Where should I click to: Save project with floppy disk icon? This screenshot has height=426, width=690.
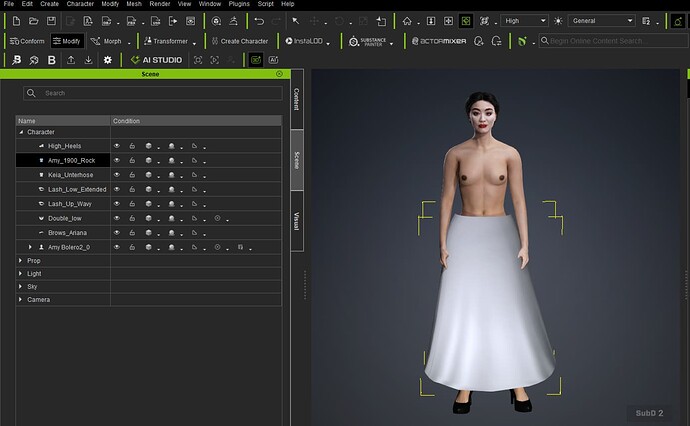pos(51,21)
